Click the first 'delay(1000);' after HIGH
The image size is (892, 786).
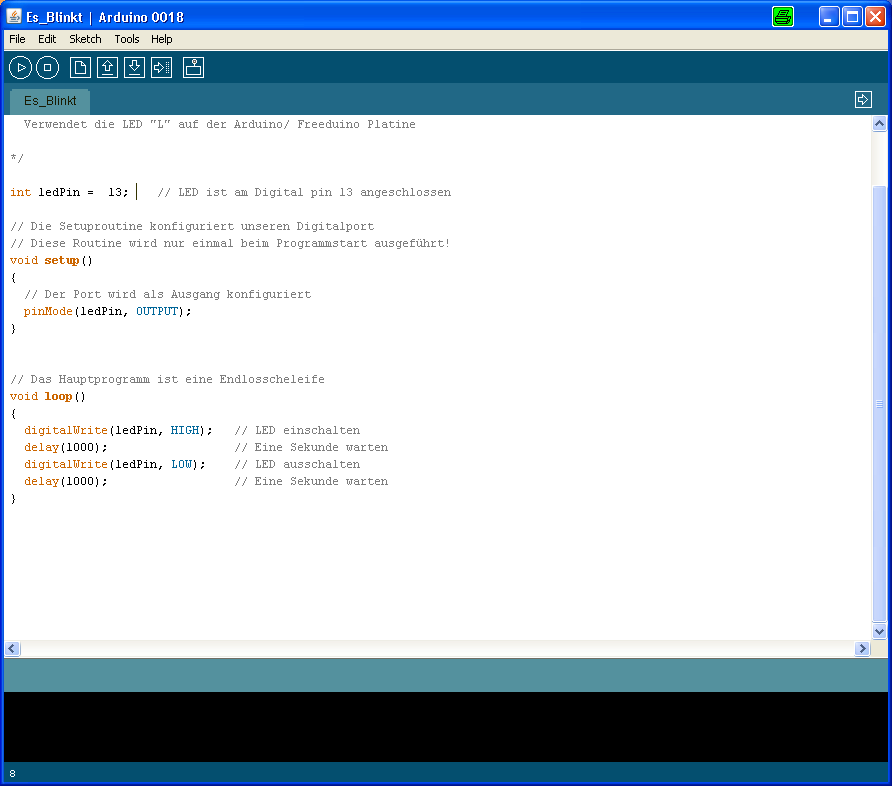tap(65, 448)
